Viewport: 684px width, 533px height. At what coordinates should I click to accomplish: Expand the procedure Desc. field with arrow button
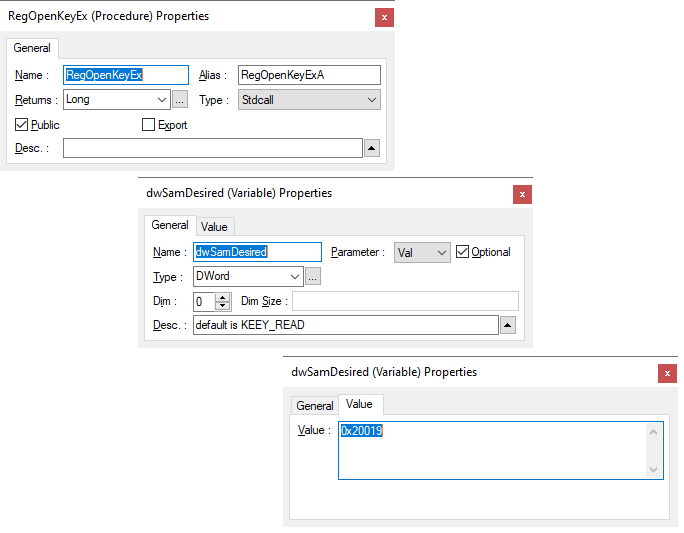point(372,148)
